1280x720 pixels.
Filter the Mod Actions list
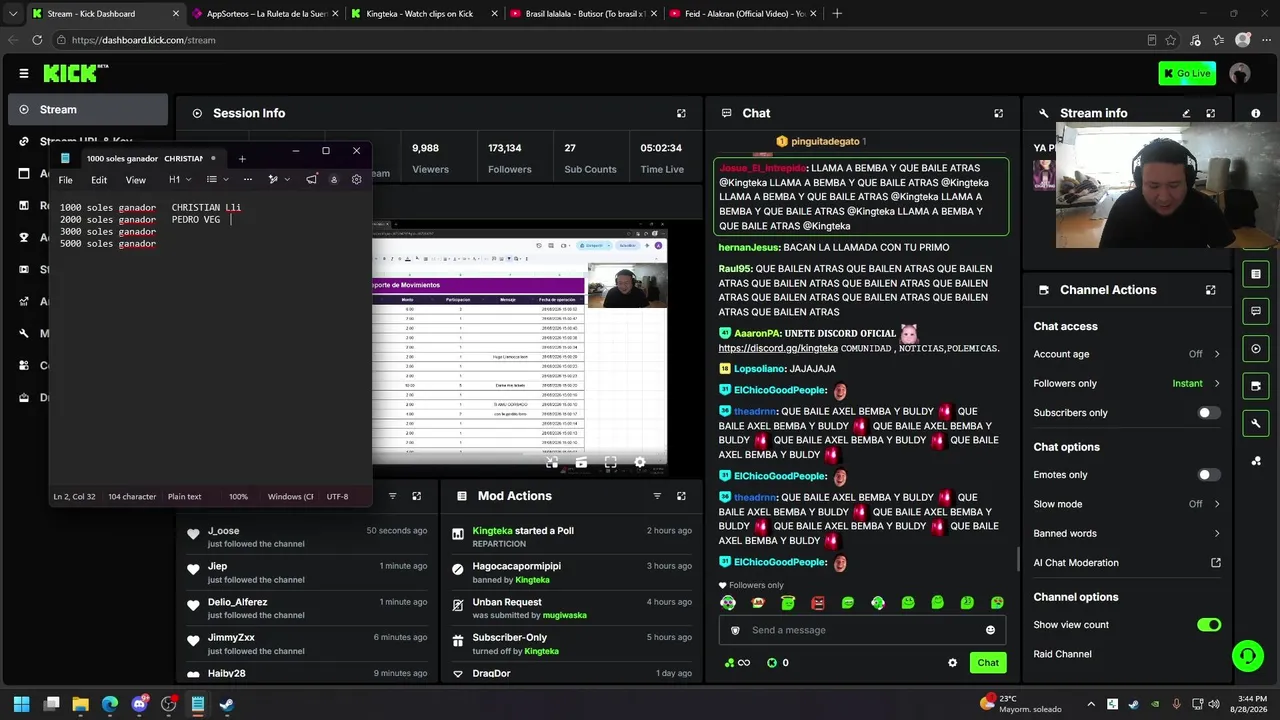coord(657,496)
